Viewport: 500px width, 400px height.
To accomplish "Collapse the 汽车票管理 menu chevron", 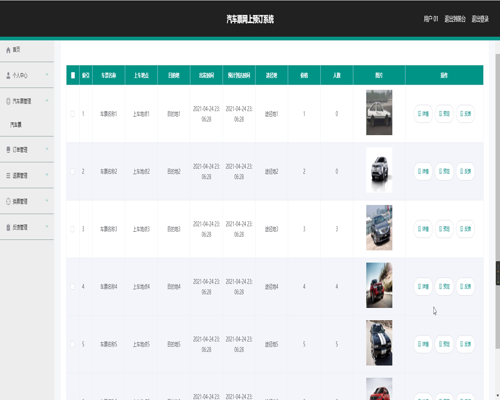I will coord(47,100).
